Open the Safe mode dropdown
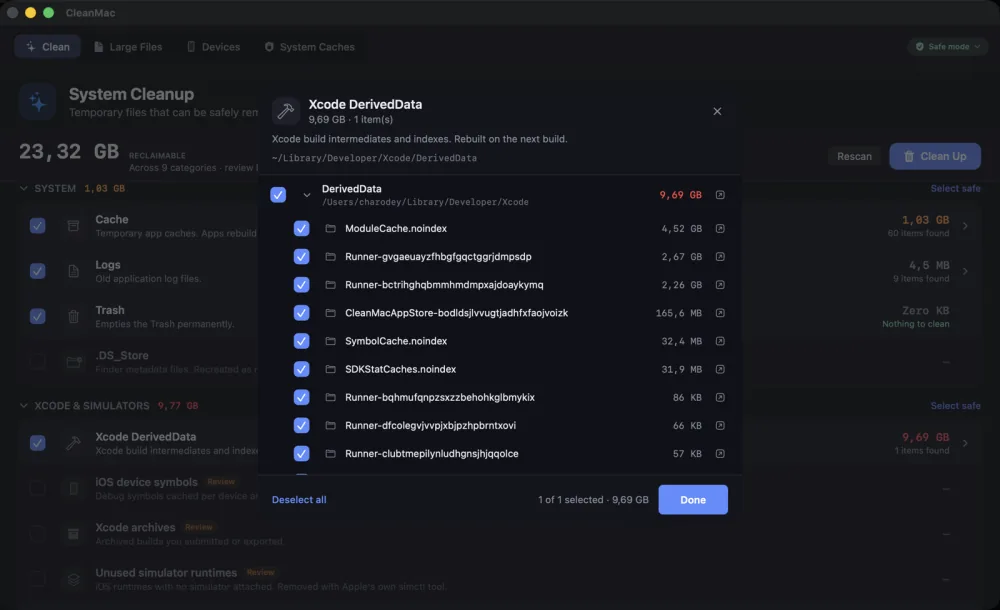This screenshot has width=1000, height=610. 948,47
